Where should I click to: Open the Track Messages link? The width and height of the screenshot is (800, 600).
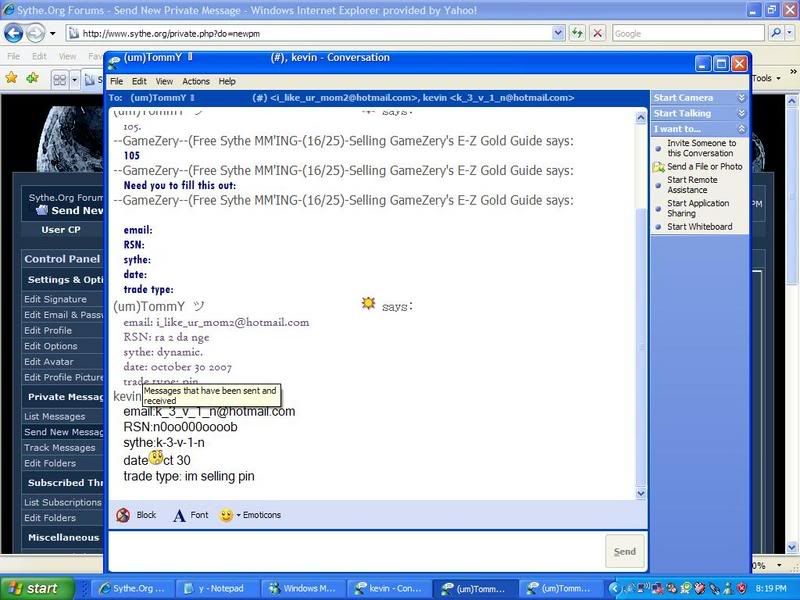click(x=59, y=448)
